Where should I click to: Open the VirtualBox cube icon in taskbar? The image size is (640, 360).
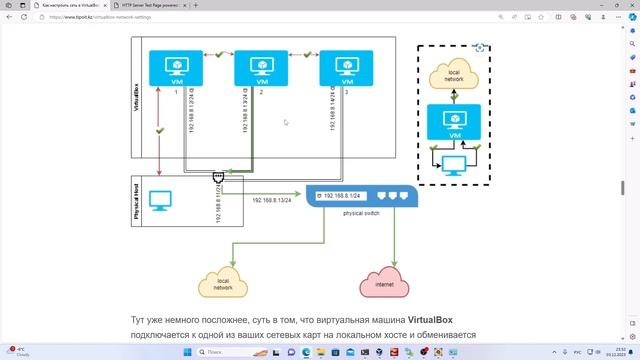(x=379, y=352)
